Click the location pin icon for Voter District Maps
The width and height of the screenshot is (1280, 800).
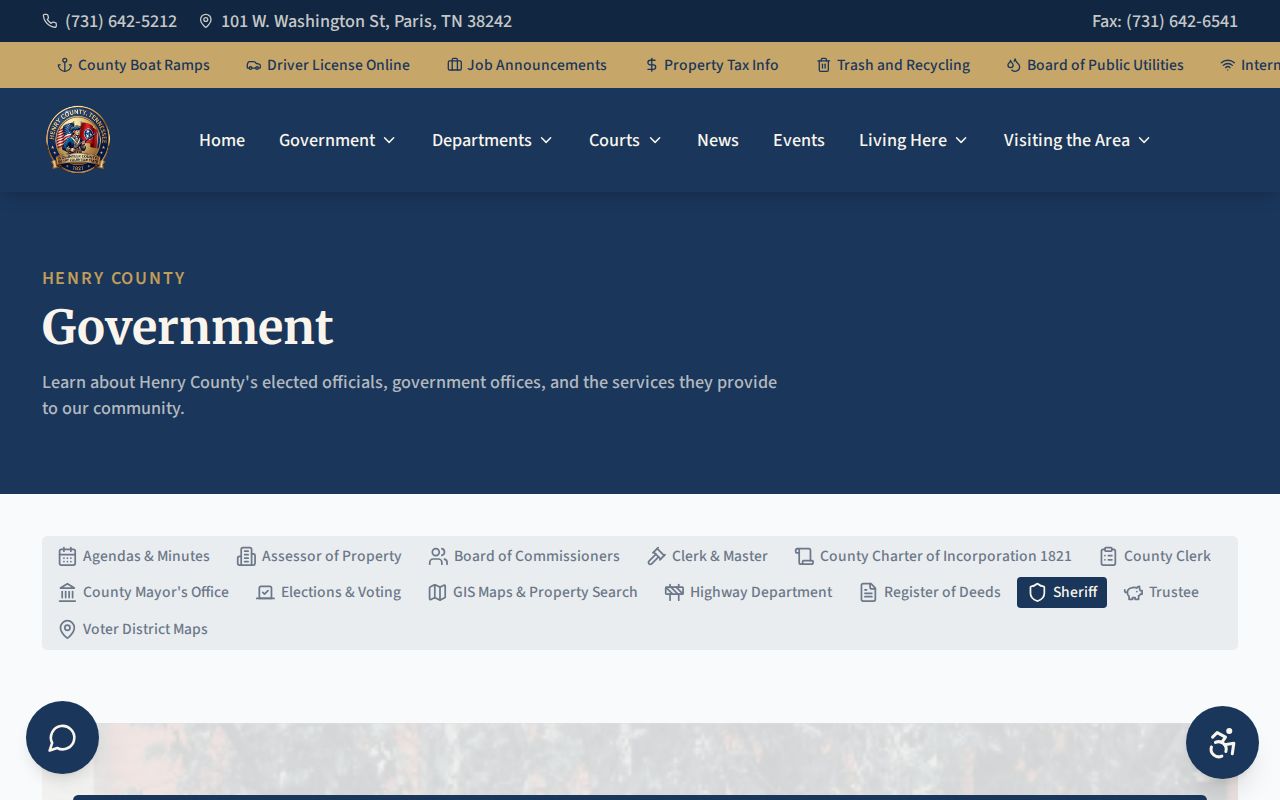[67, 629]
